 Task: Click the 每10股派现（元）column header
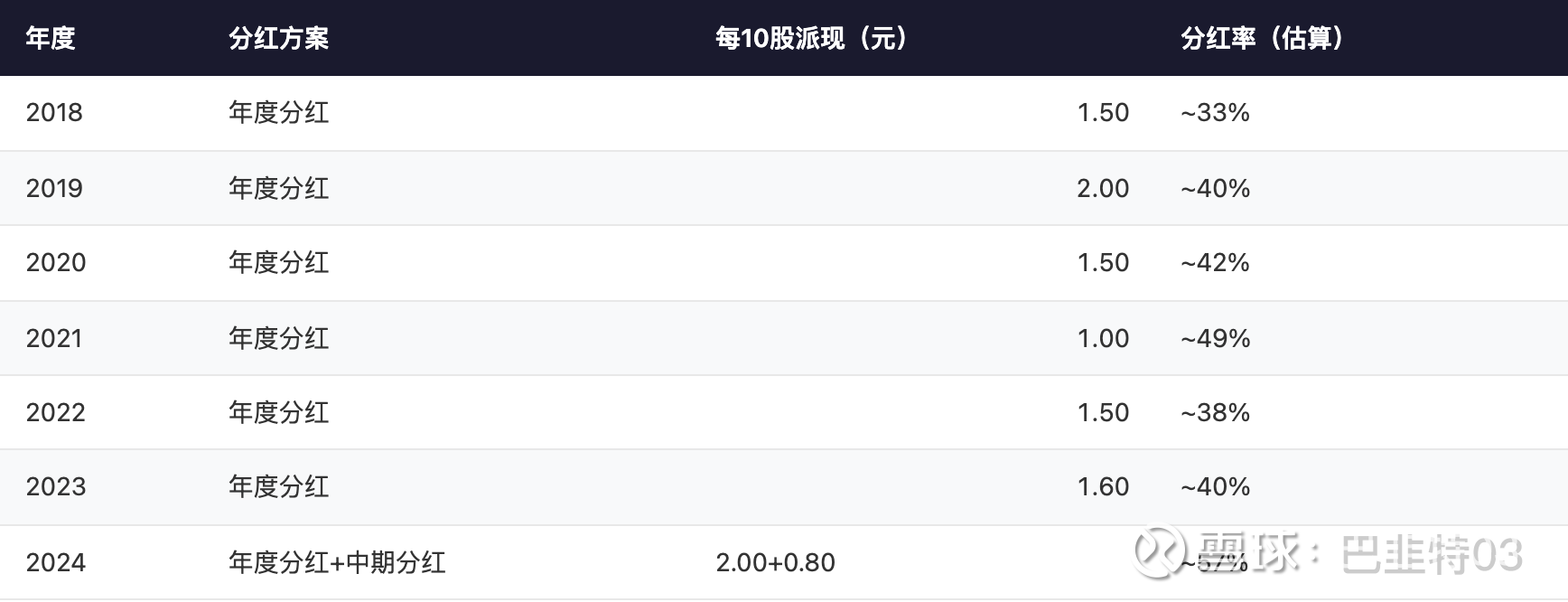coord(810,38)
